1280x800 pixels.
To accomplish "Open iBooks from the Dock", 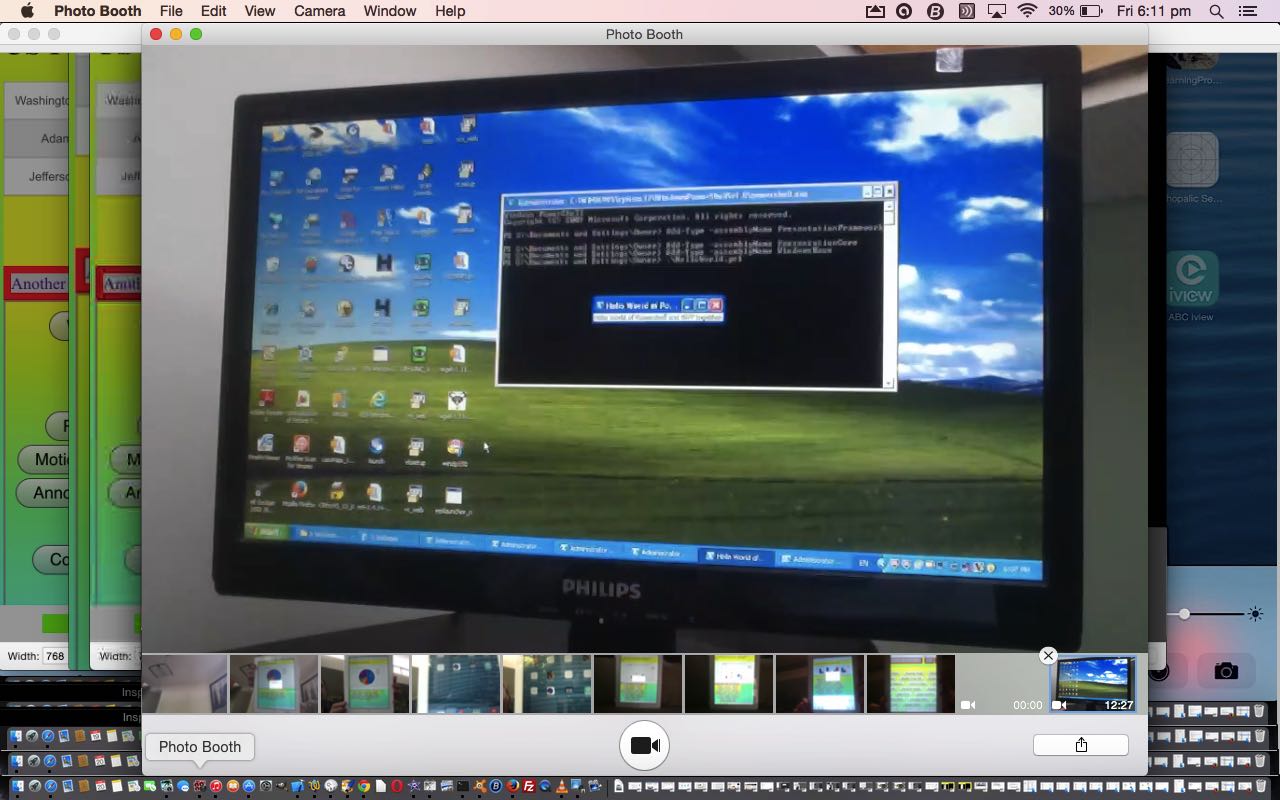I will (x=232, y=786).
